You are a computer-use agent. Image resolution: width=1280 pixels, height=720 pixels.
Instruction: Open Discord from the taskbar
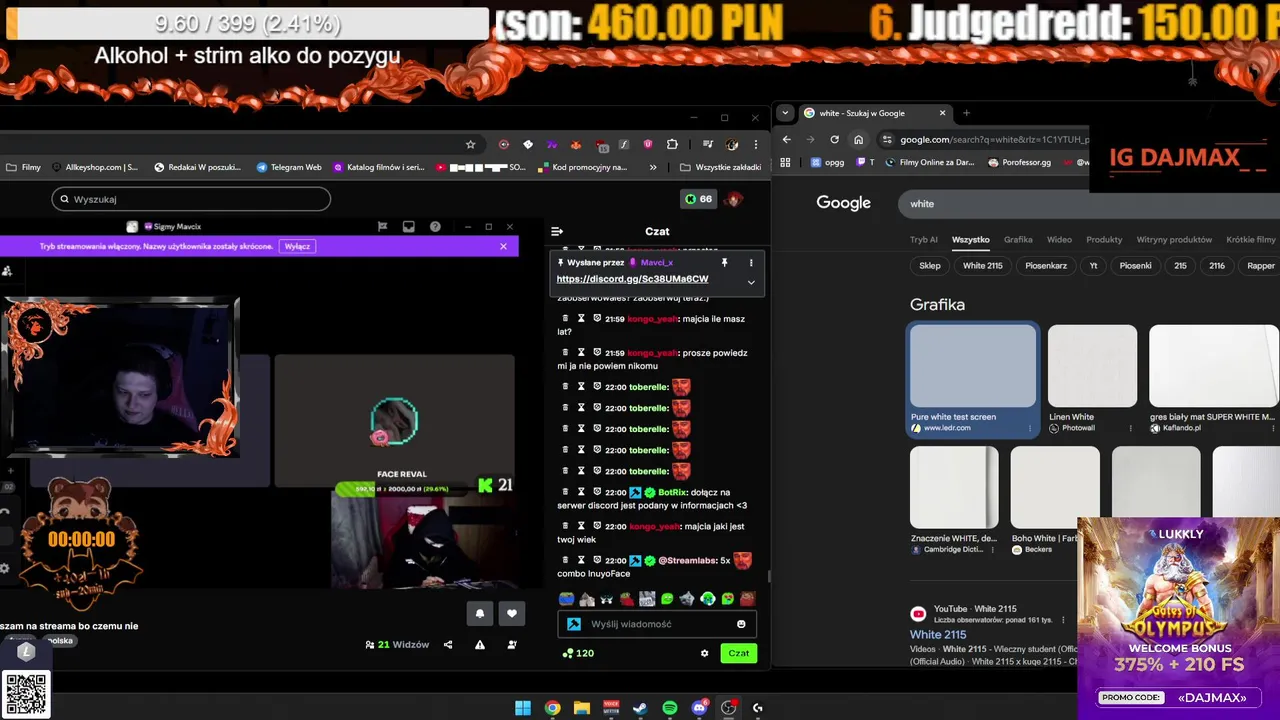(700, 708)
